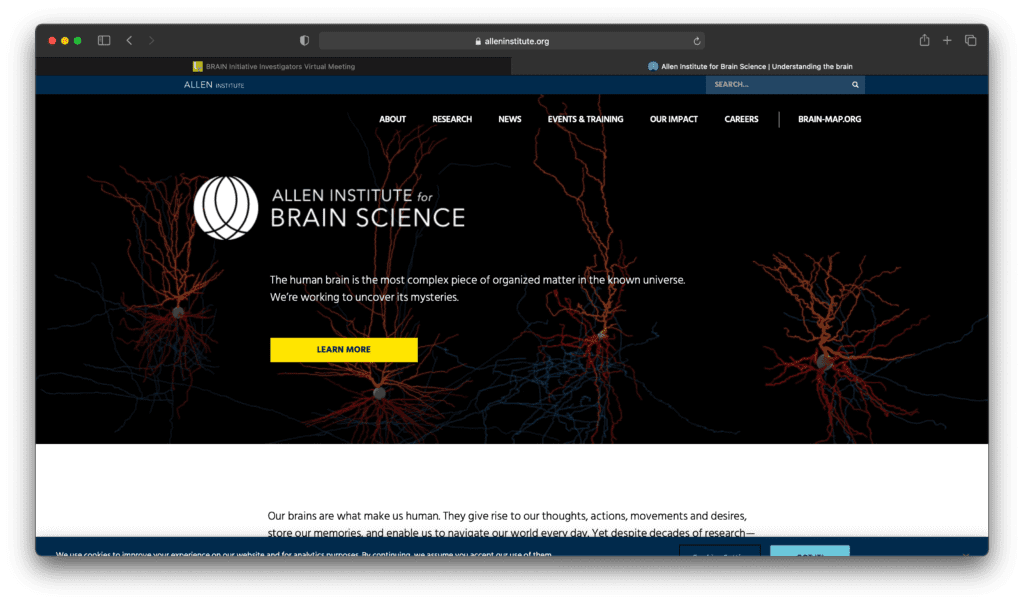Click the search magnifier icon on the site
Image resolution: width=1024 pixels, height=603 pixels.
coord(855,84)
